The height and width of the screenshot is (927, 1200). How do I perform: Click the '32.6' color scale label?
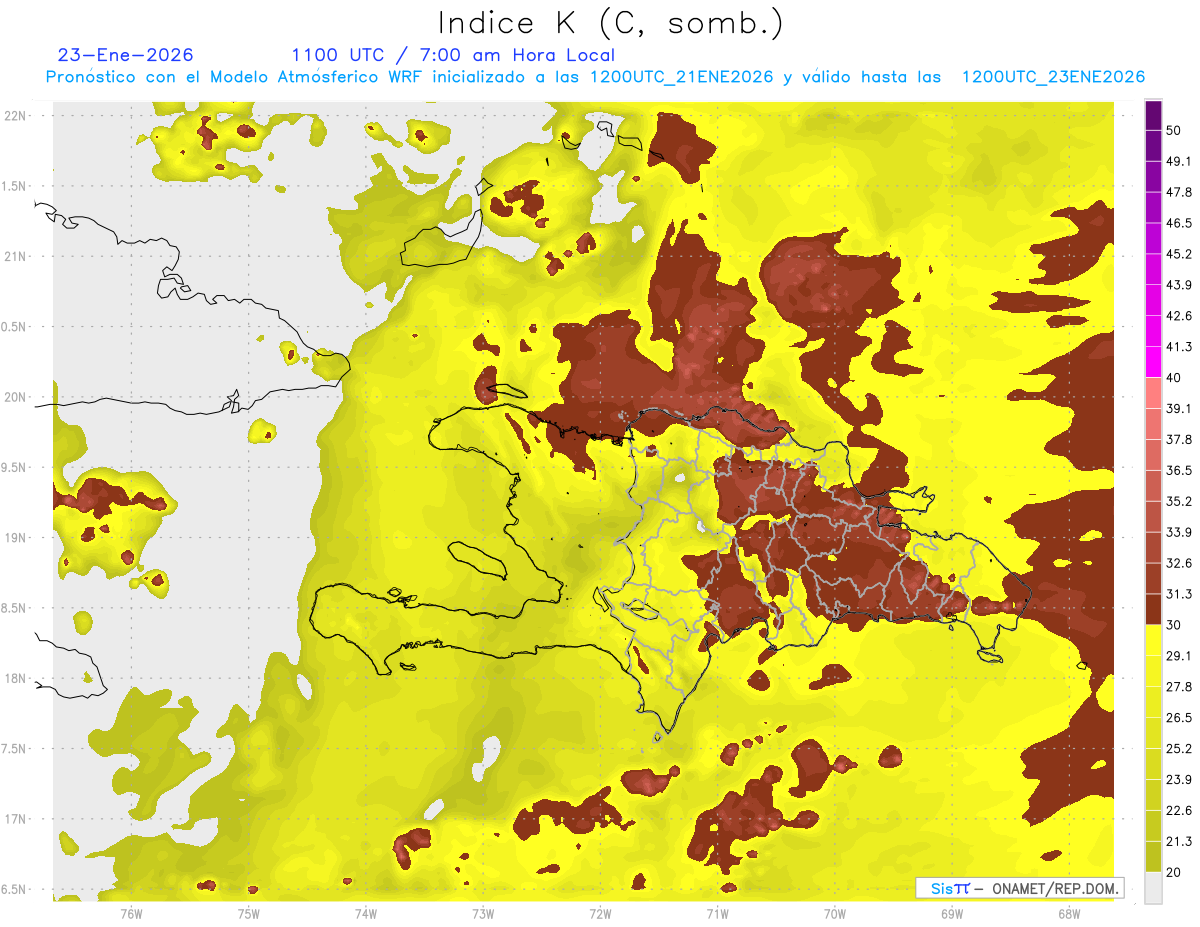(x=1179, y=563)
